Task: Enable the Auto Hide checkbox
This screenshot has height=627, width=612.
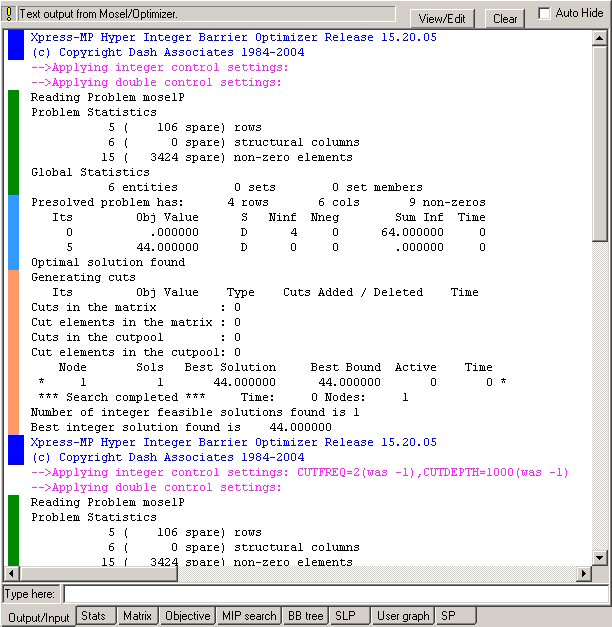Action: click(x=545, y=14)
